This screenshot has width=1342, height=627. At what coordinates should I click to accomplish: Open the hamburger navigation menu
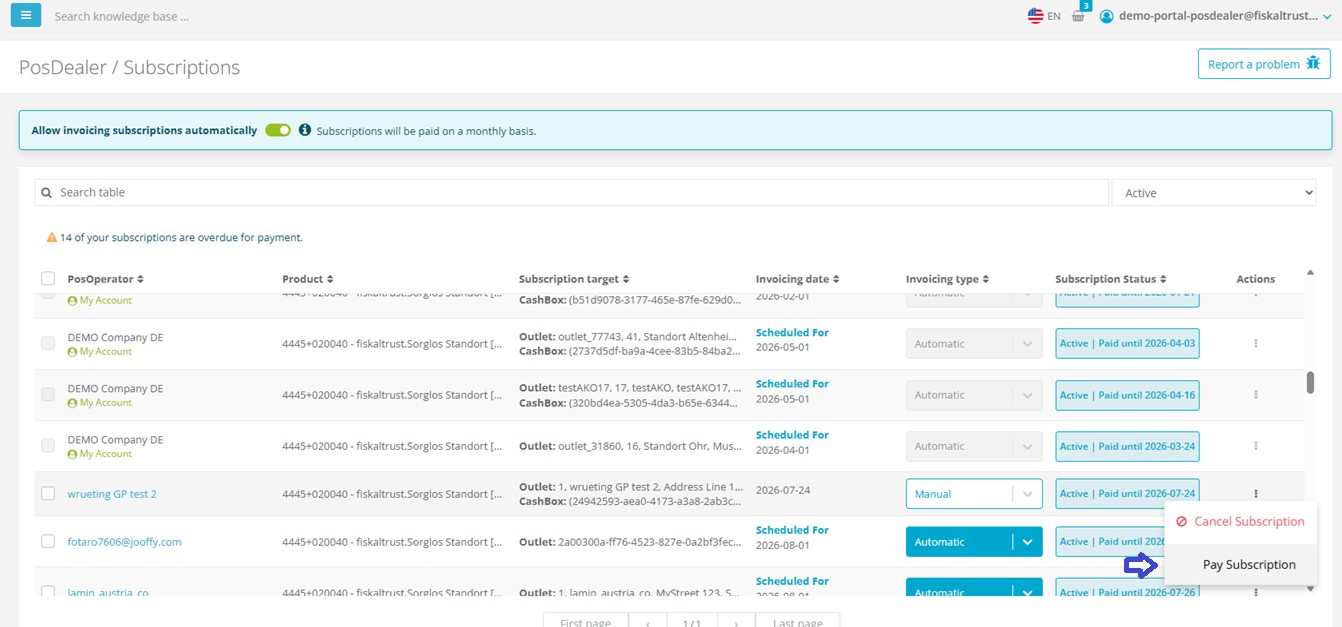(x=25, y=15)
